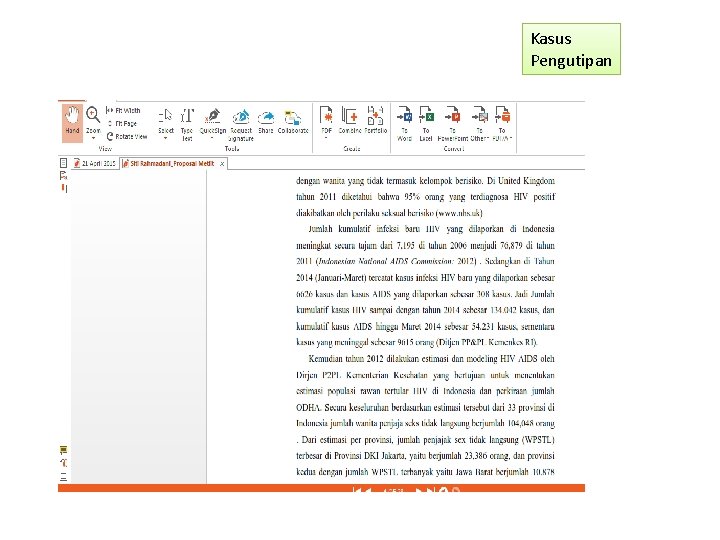Expand the QuickSign dropdown arrow
This screenshot has height=540, width=720.
click(212, 138)
